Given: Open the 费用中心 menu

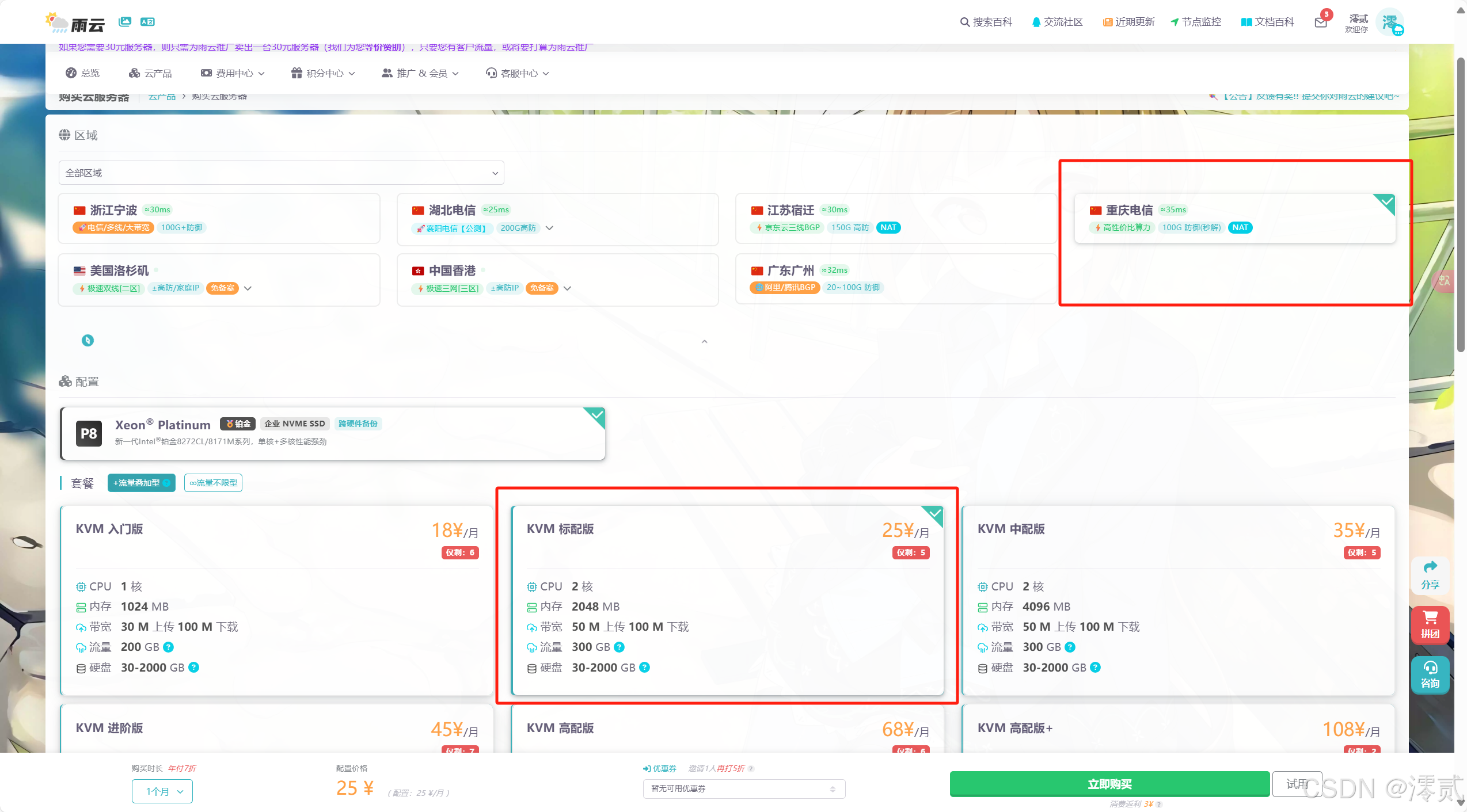Looking at the screenshot, I should click(233, 73).
